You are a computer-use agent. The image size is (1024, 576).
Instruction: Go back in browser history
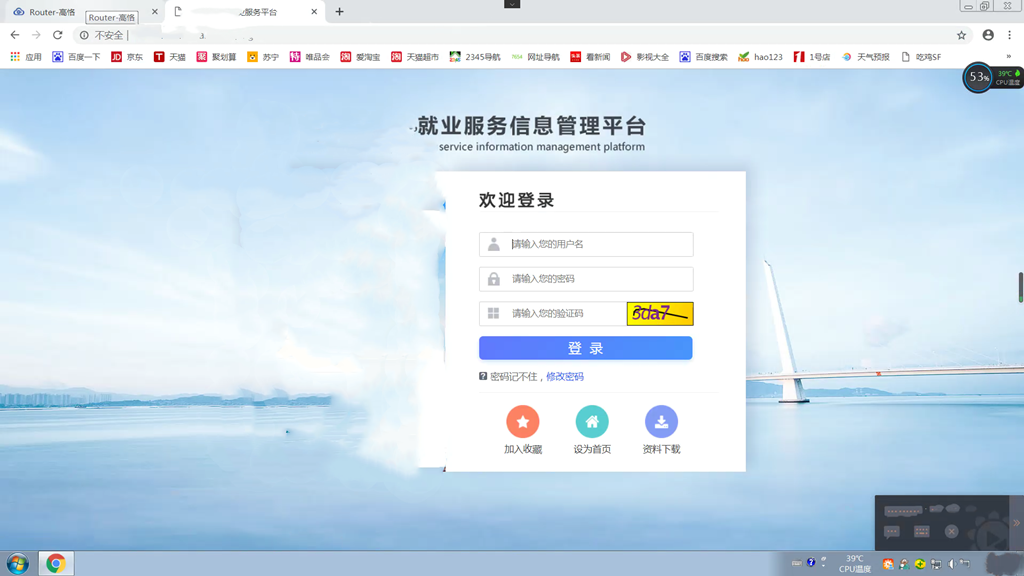pyautogui.click(x=15, y=35)
